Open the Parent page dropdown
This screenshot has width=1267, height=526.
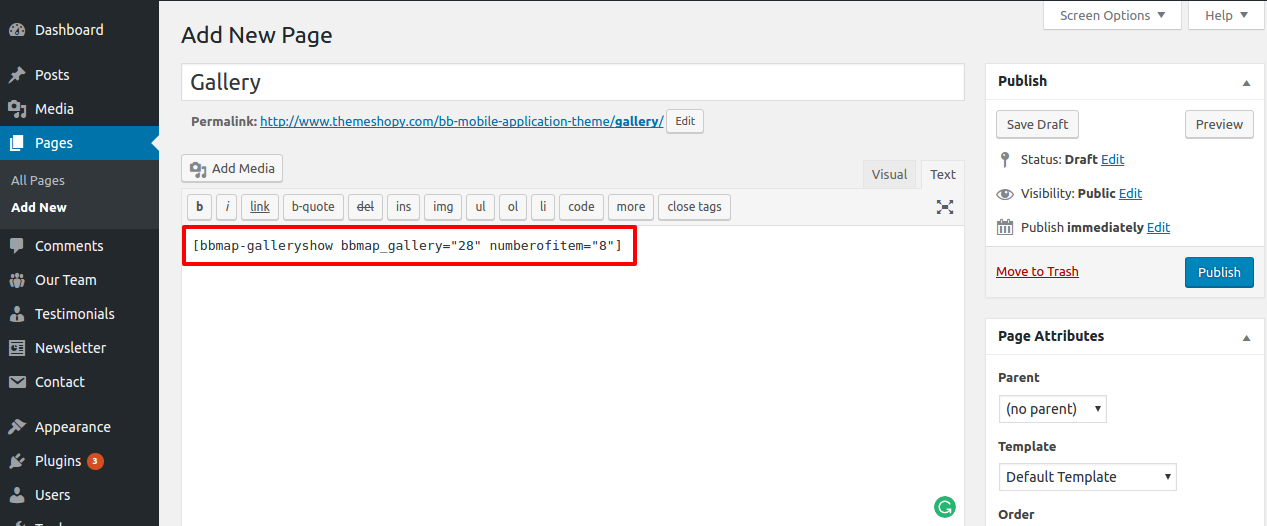[1052, 409]
